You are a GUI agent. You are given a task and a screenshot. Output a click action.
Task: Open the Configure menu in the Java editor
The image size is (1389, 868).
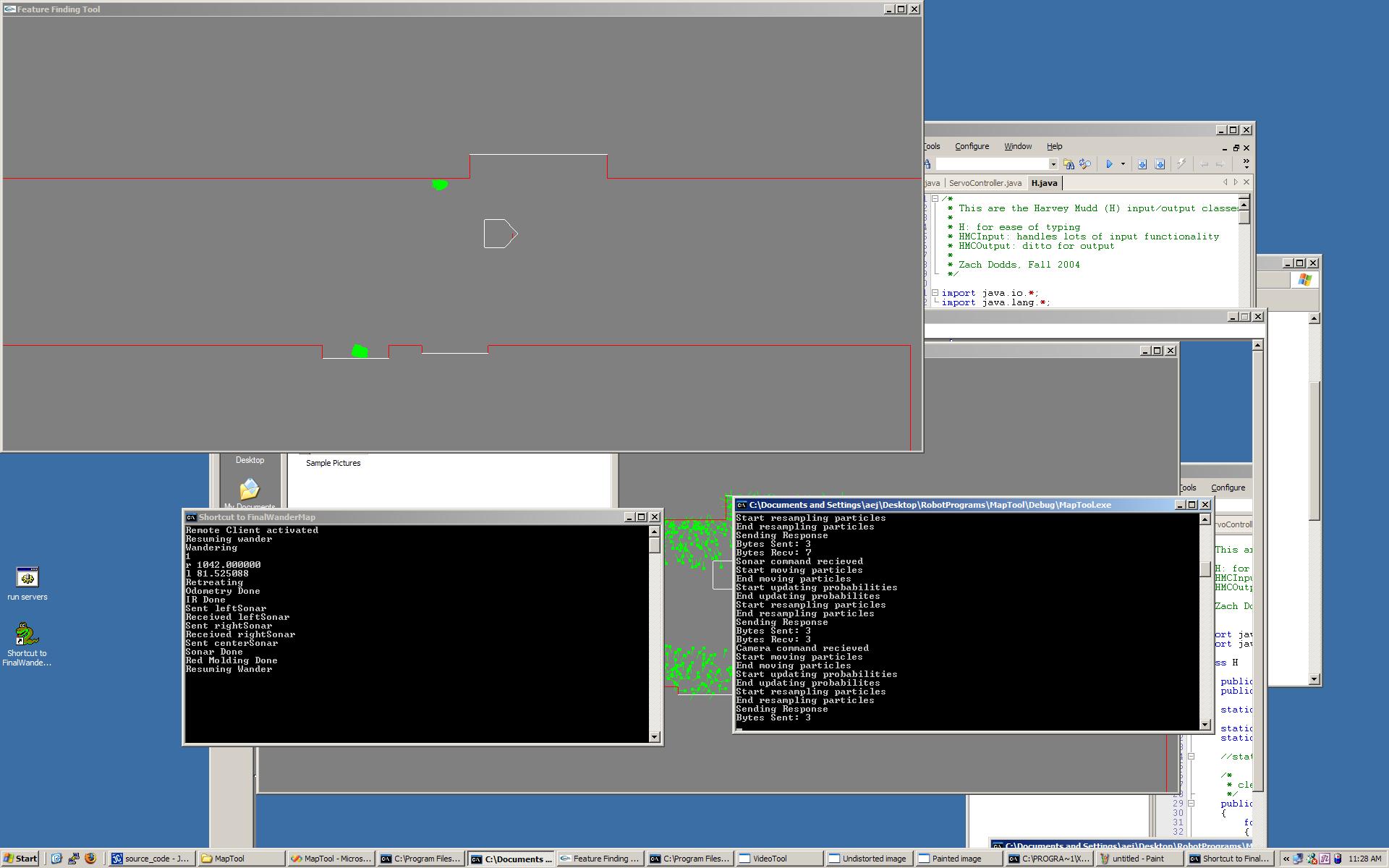pos(972,146)
